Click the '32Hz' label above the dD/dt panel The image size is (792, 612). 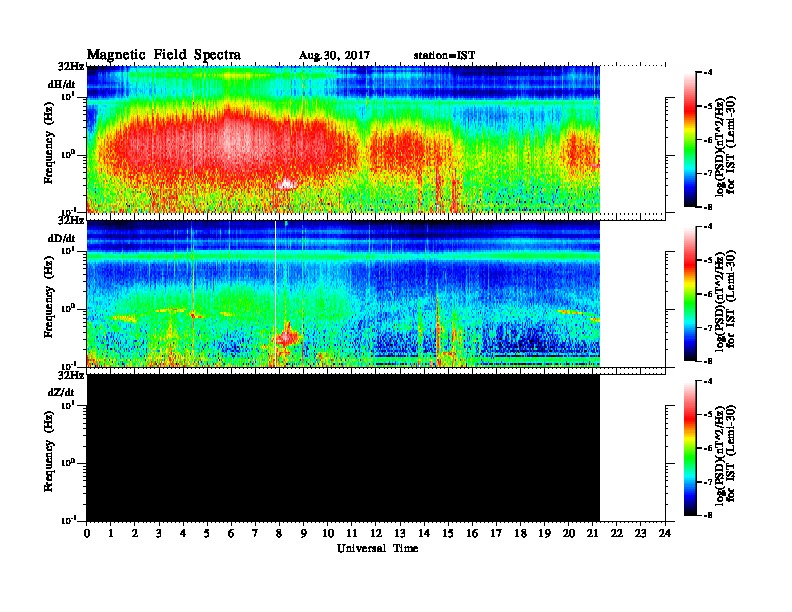[x=71, y=220]
